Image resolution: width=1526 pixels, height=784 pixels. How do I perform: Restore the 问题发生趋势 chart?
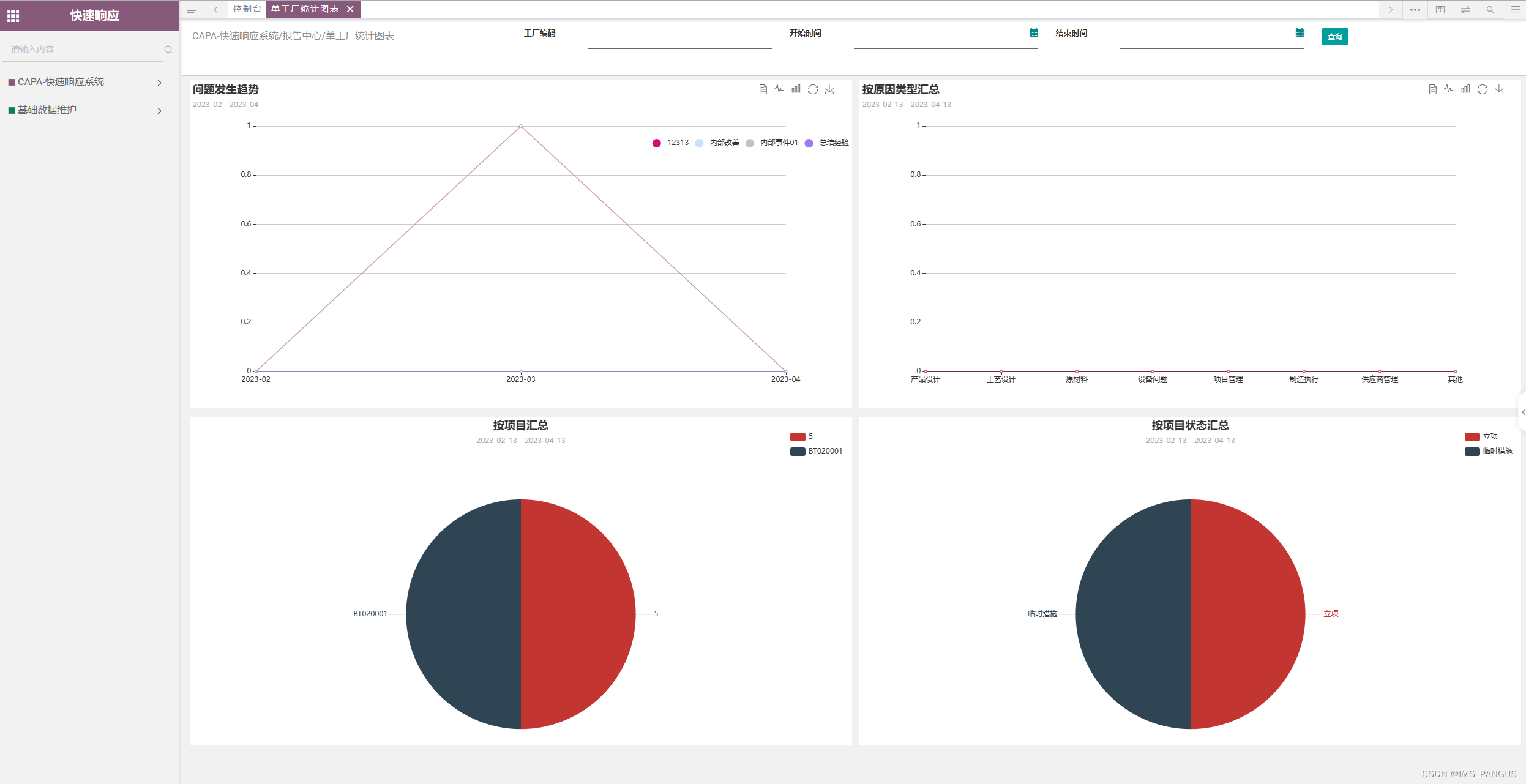[x=812, y=89]
